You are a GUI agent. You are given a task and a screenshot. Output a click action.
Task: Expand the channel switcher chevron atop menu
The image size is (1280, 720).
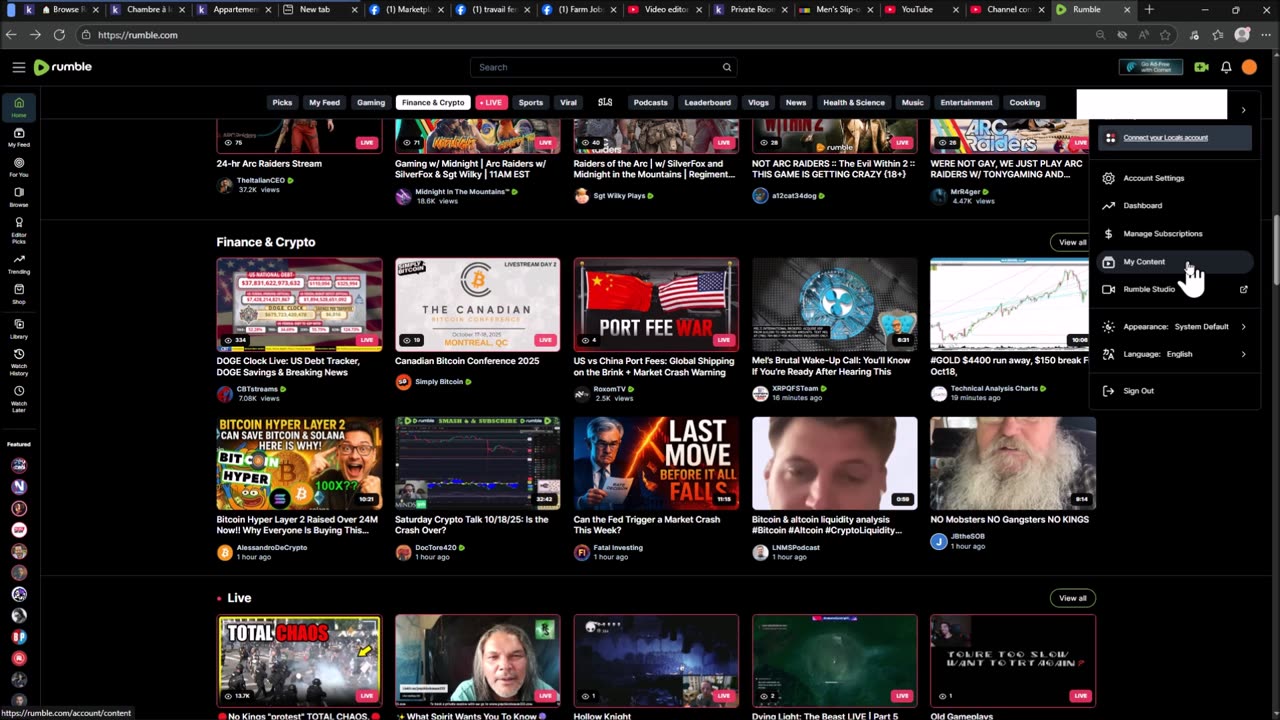point(1243,110)
